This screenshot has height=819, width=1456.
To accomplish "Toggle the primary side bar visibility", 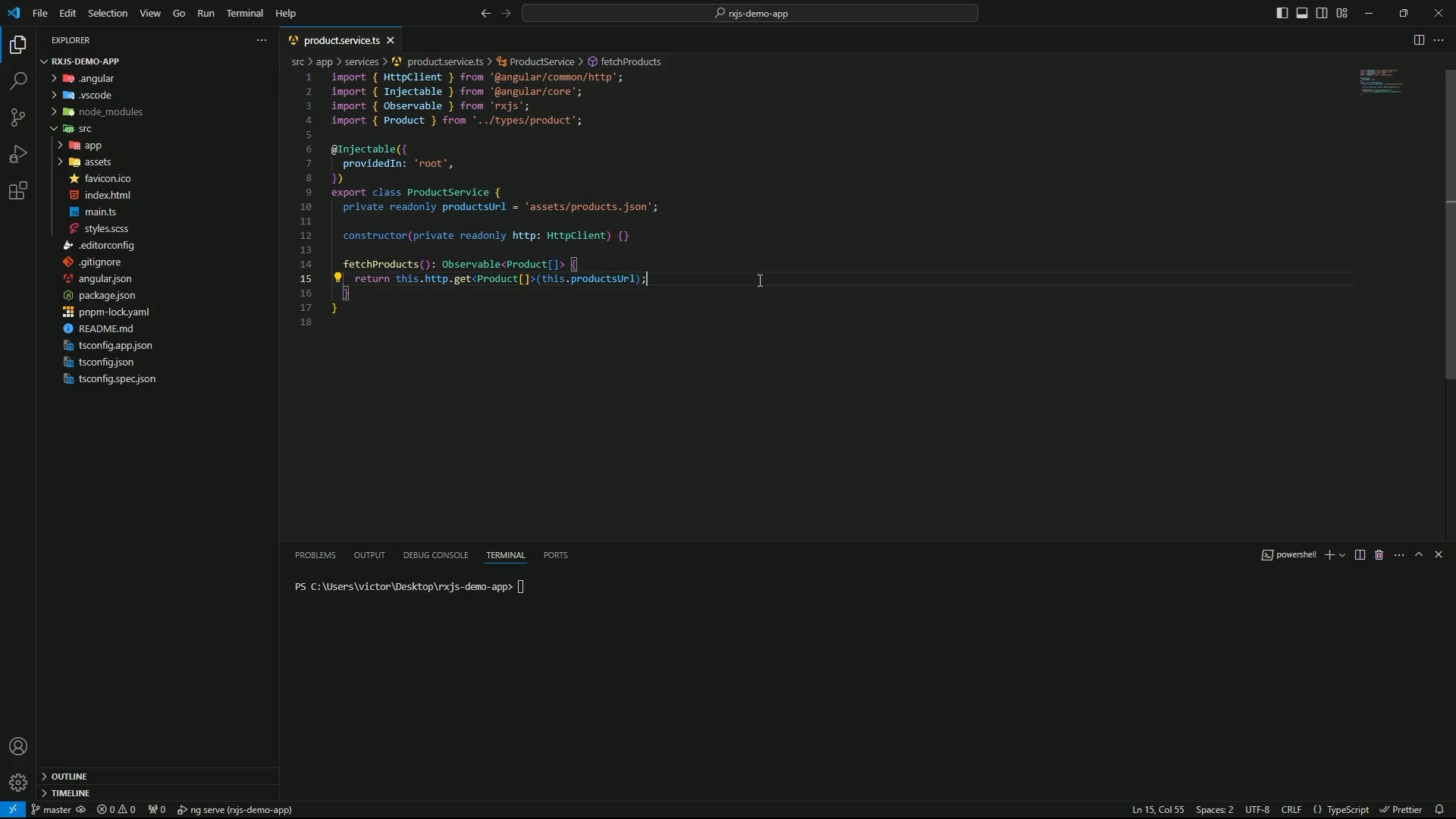I will (x=1282, y=13).
